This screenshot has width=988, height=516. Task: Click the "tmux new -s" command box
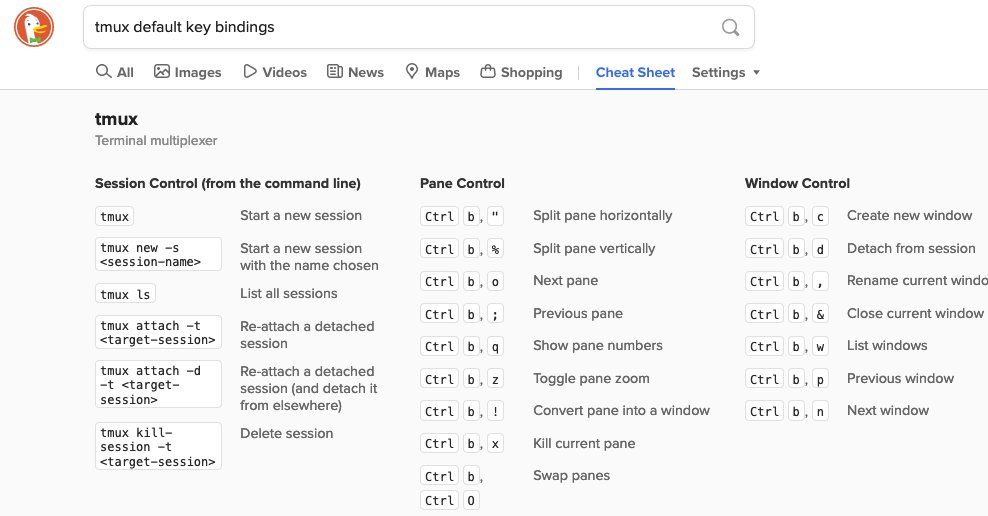[x=158, y=255]
